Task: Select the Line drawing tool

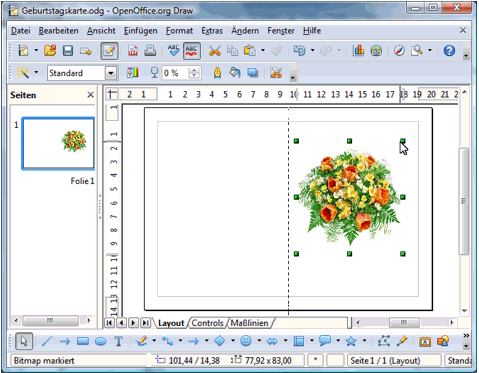Action: (47, 341)
